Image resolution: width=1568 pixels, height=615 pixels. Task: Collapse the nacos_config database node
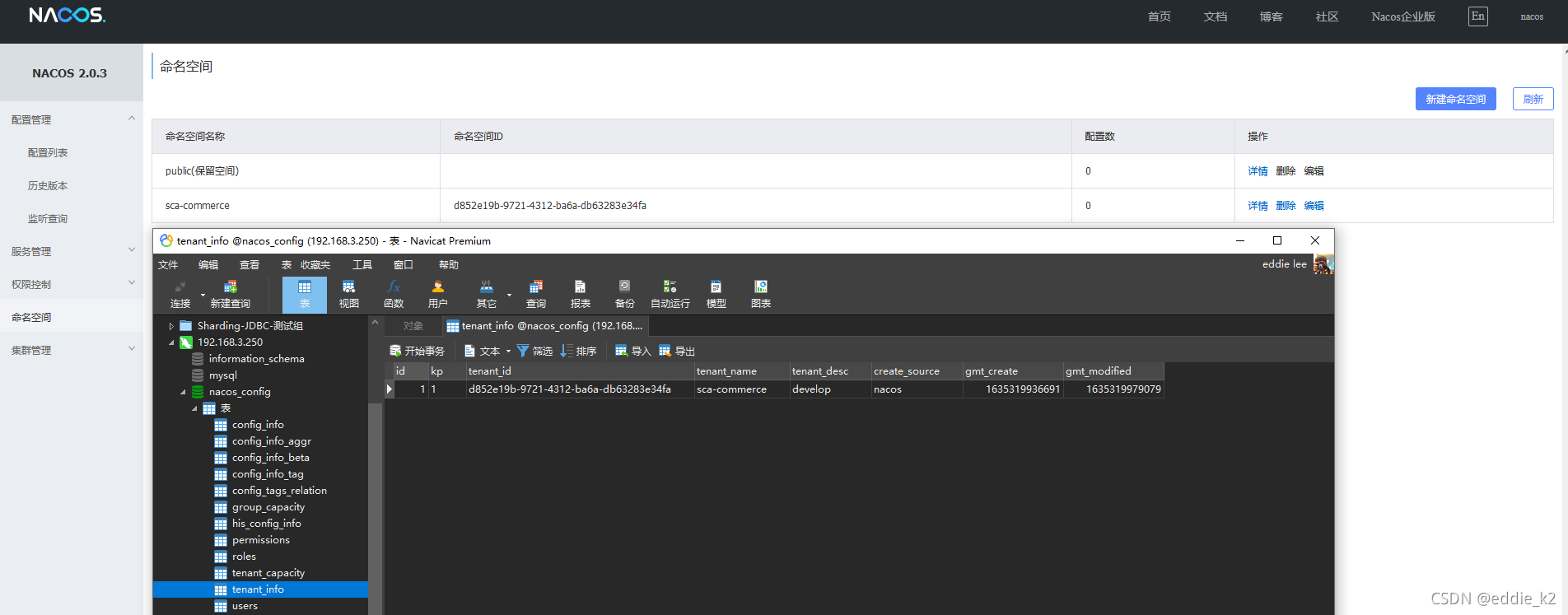(183, 392)
